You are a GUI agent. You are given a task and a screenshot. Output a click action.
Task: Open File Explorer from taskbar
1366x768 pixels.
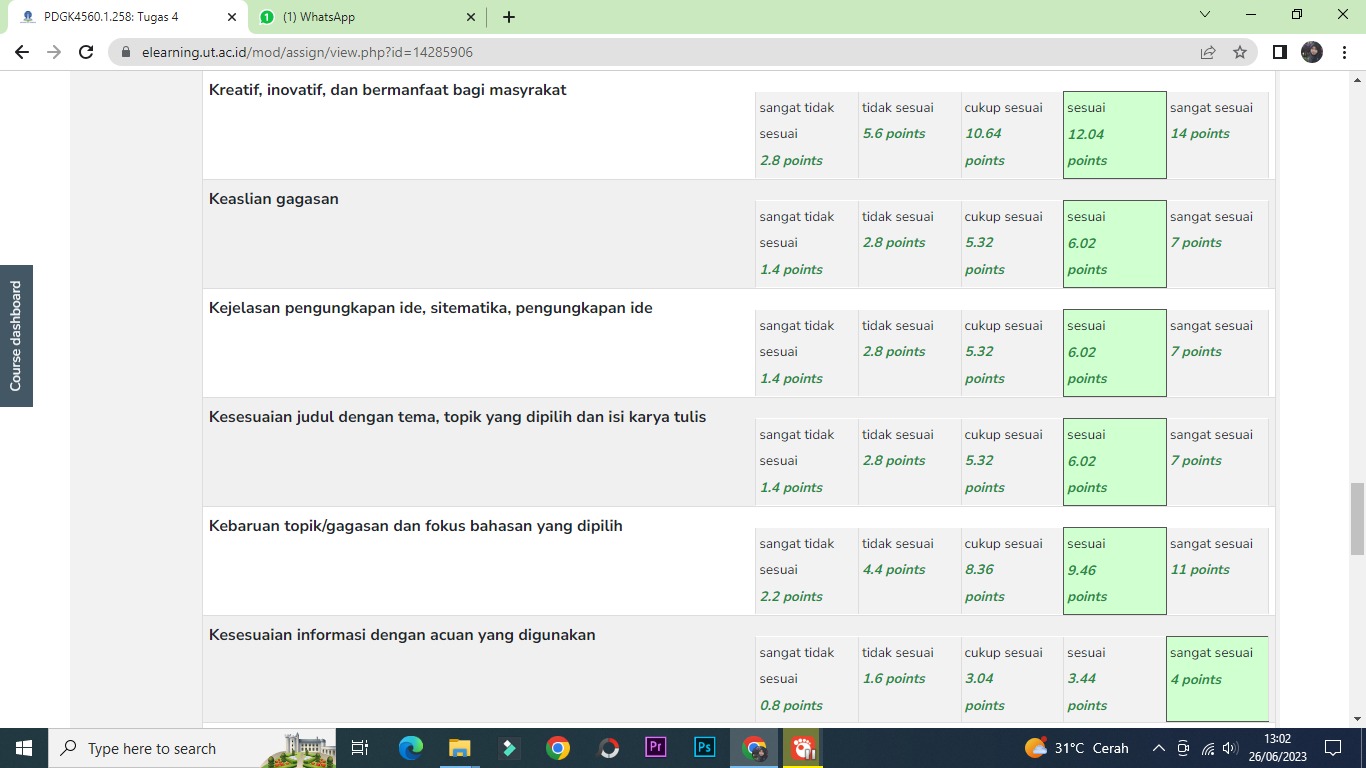coord(460,748)
